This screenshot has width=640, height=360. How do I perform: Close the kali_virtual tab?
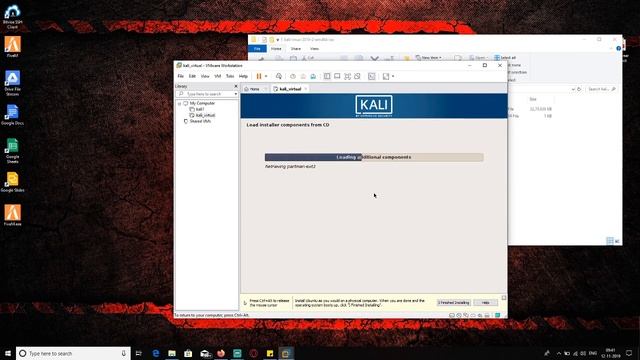tap(306, 89)
